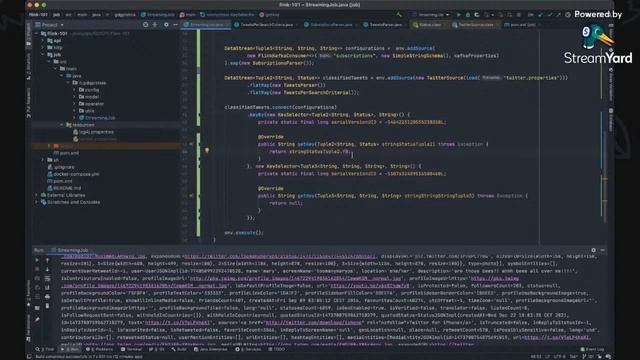Screen dimensions: 640x360
Task: Select log4j.properties in project tree
Action: click(x=93, y=132)
